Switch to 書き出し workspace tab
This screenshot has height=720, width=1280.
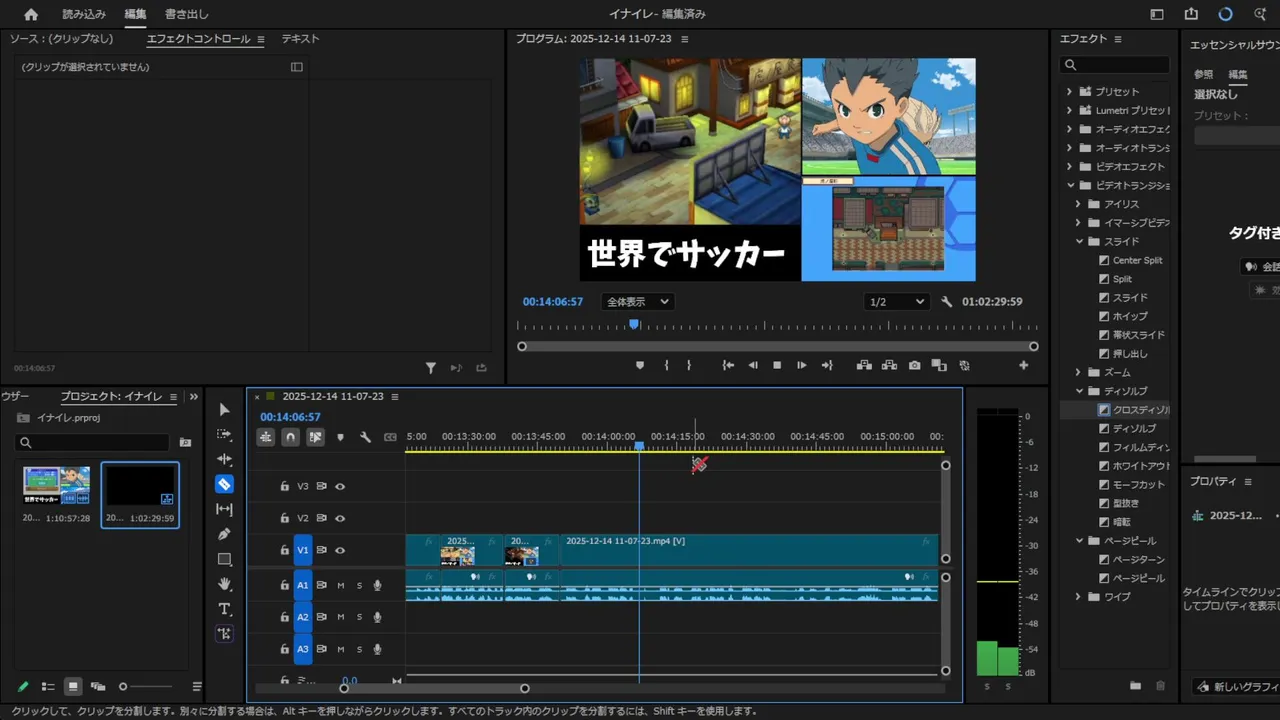[187, 14]
